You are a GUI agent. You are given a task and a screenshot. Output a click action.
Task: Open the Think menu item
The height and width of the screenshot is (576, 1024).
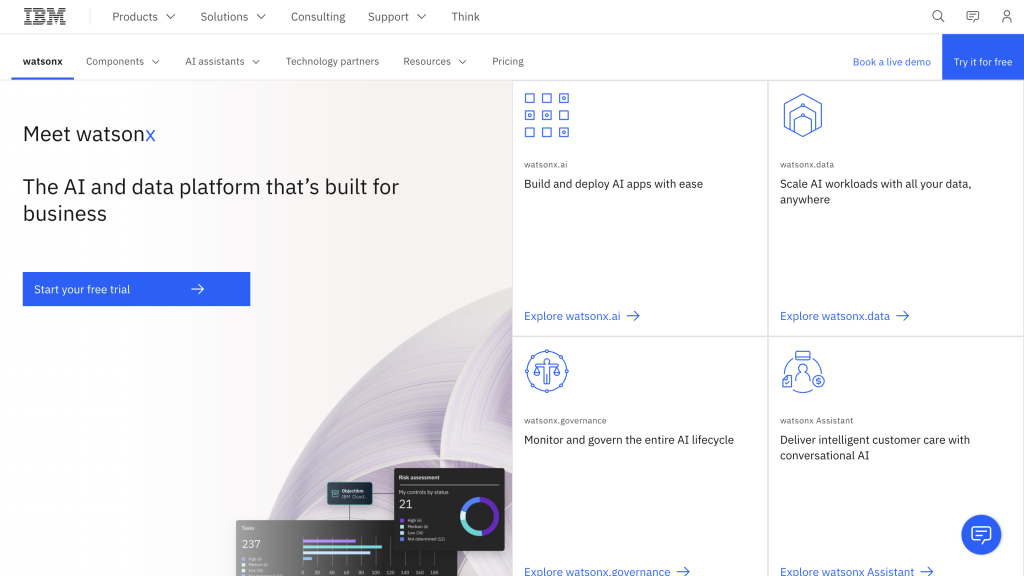466,16
